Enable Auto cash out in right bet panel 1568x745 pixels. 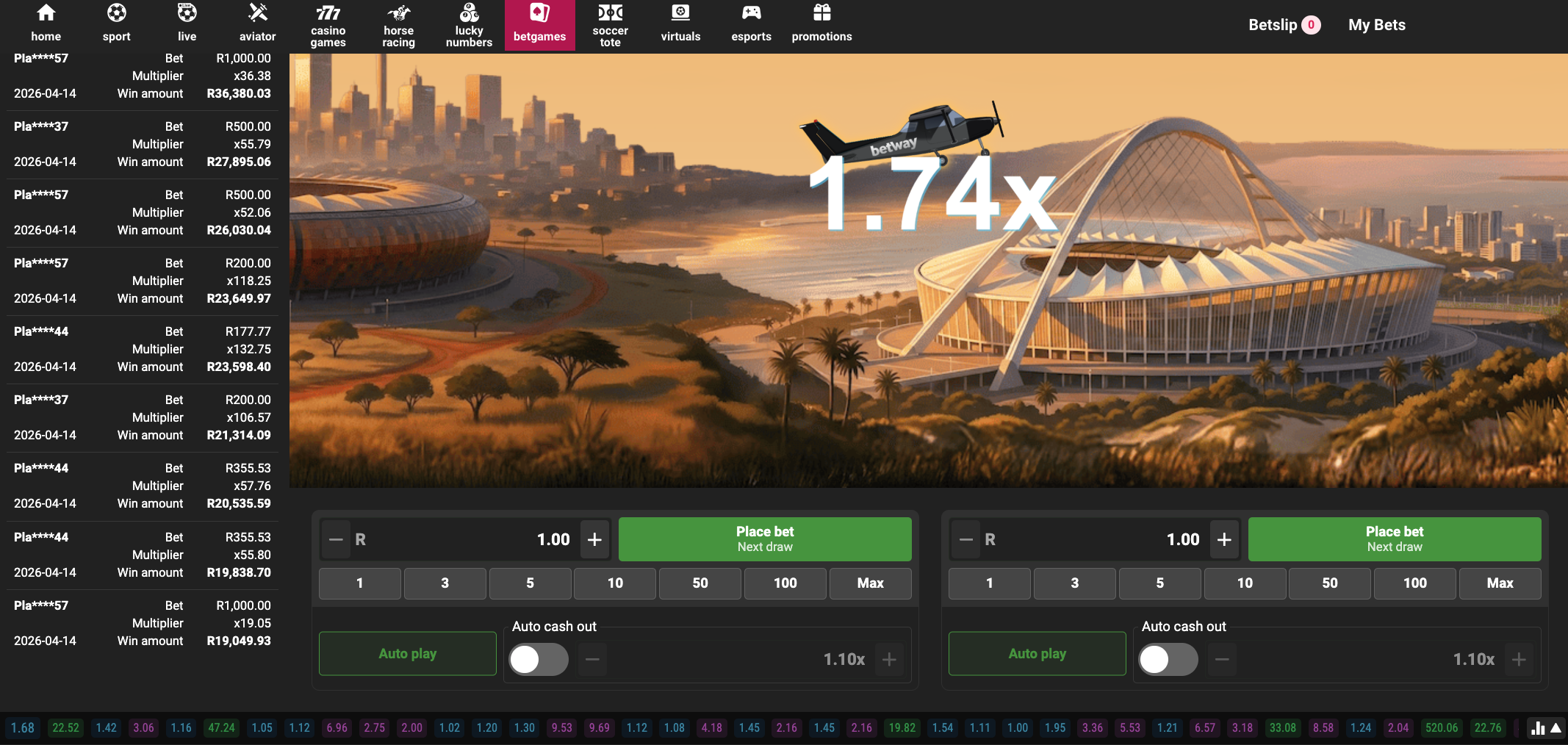point(1168,659)
